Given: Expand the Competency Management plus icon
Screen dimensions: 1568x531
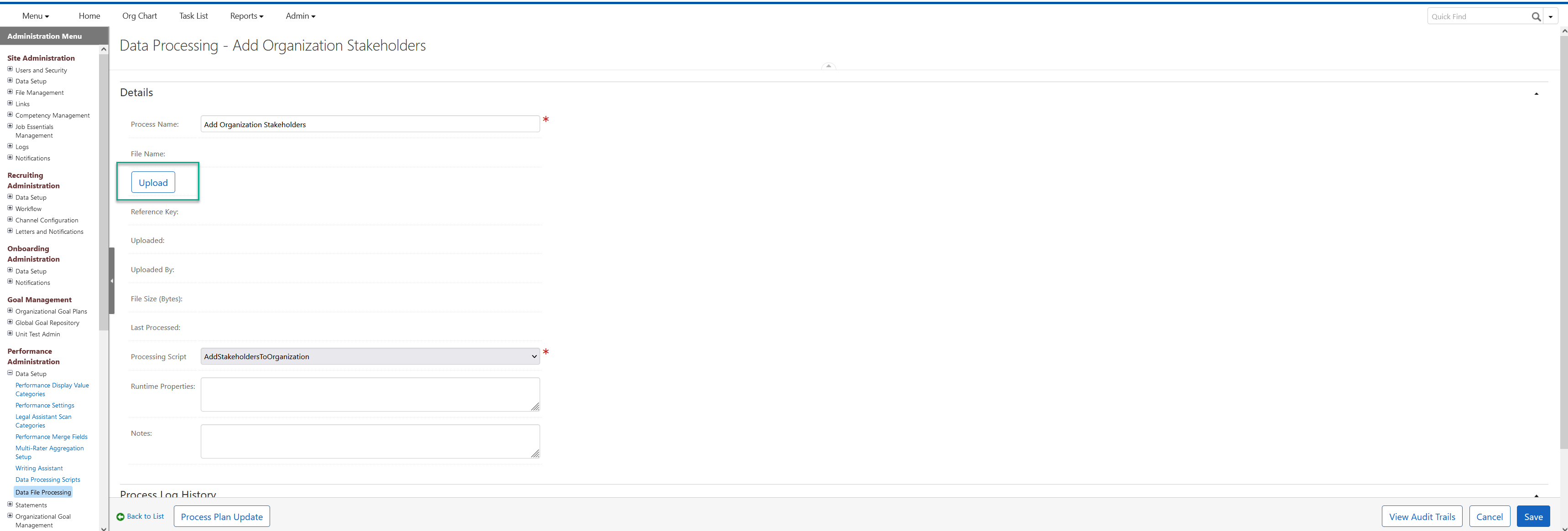Looking at the screenshot, I should [x=10, y=114].
